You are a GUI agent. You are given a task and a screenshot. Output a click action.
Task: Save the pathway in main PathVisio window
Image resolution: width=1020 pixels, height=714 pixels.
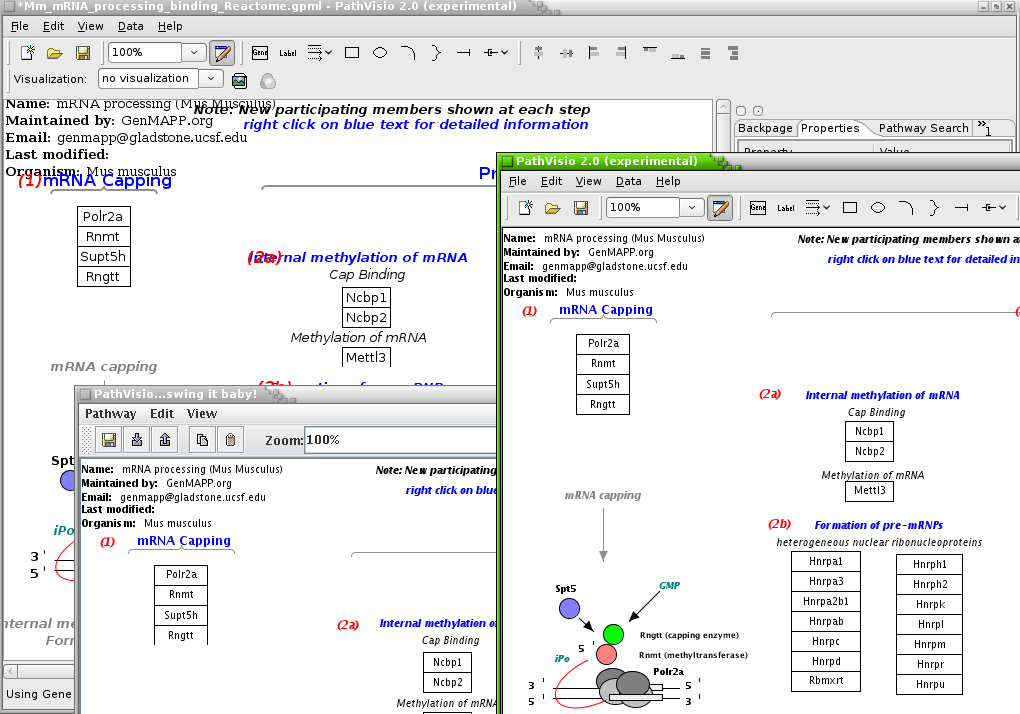(x=83, y=53)
